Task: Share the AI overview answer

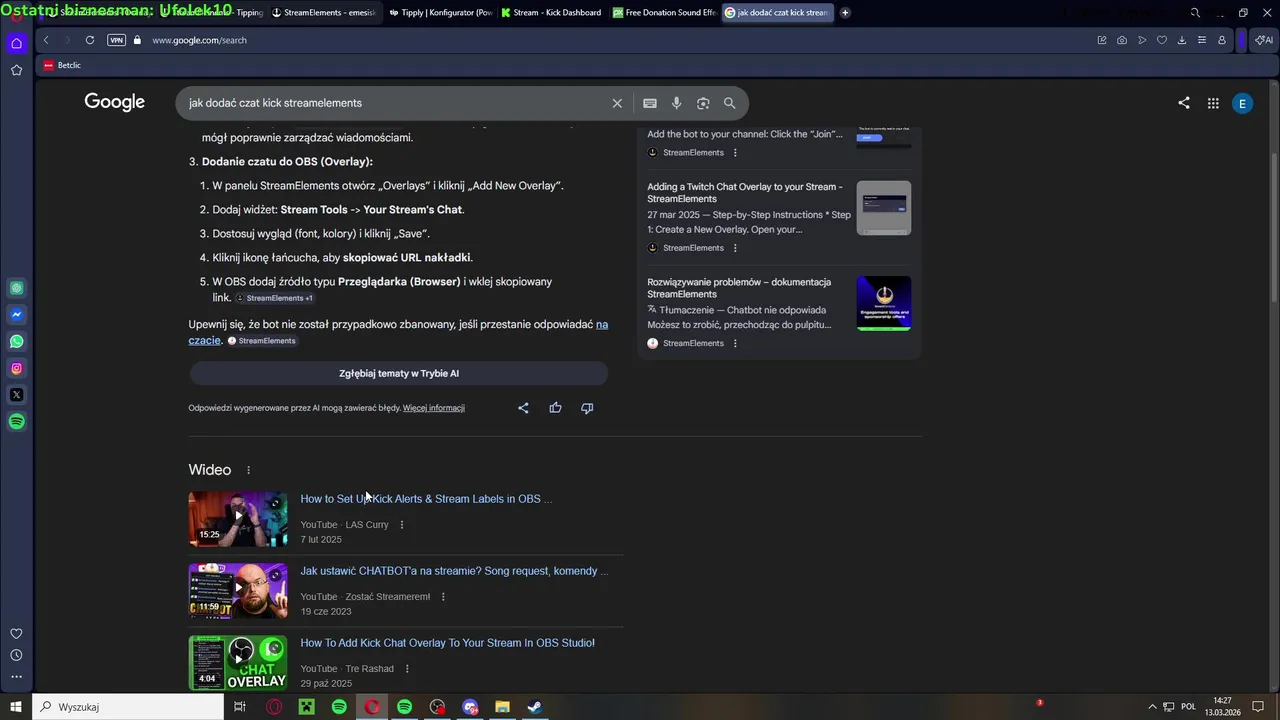Action: tap(523, 408)
